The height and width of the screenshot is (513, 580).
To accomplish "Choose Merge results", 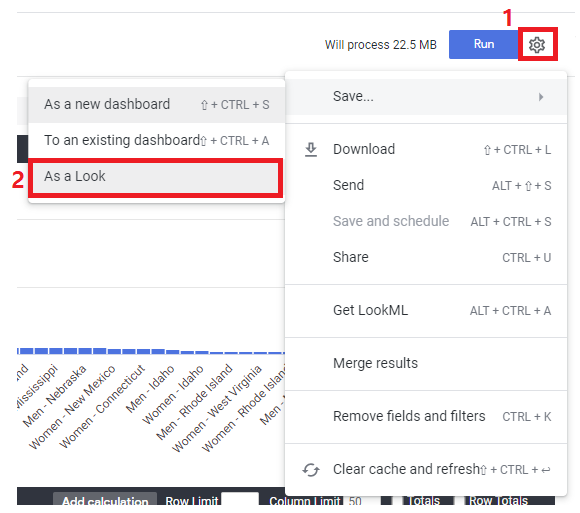I will tap(426, 363).
